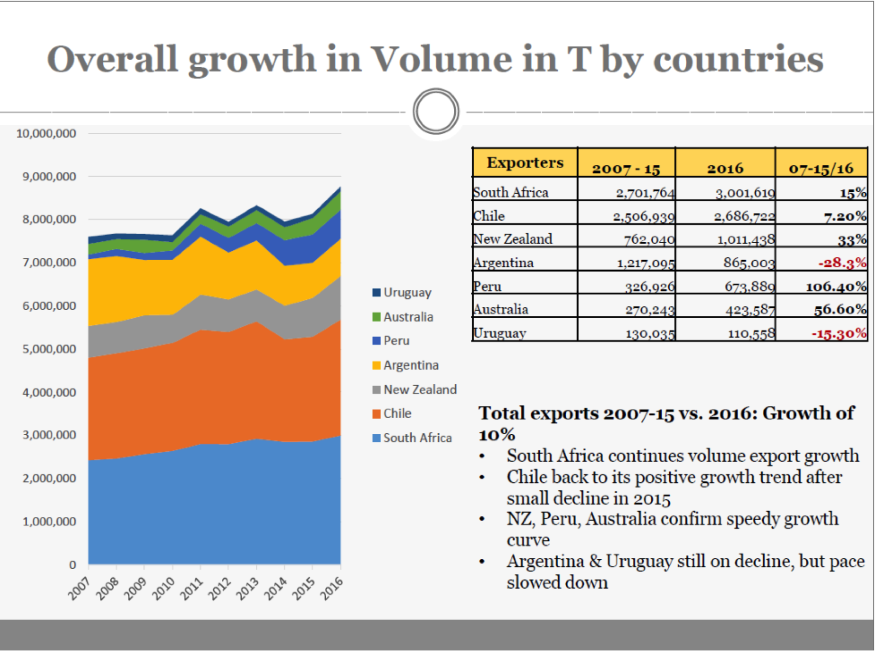The height and width of the screenshot is (651, 875).
Task: Click the '2016' x-axis label on the chart
Action: (x=331, y=589)
